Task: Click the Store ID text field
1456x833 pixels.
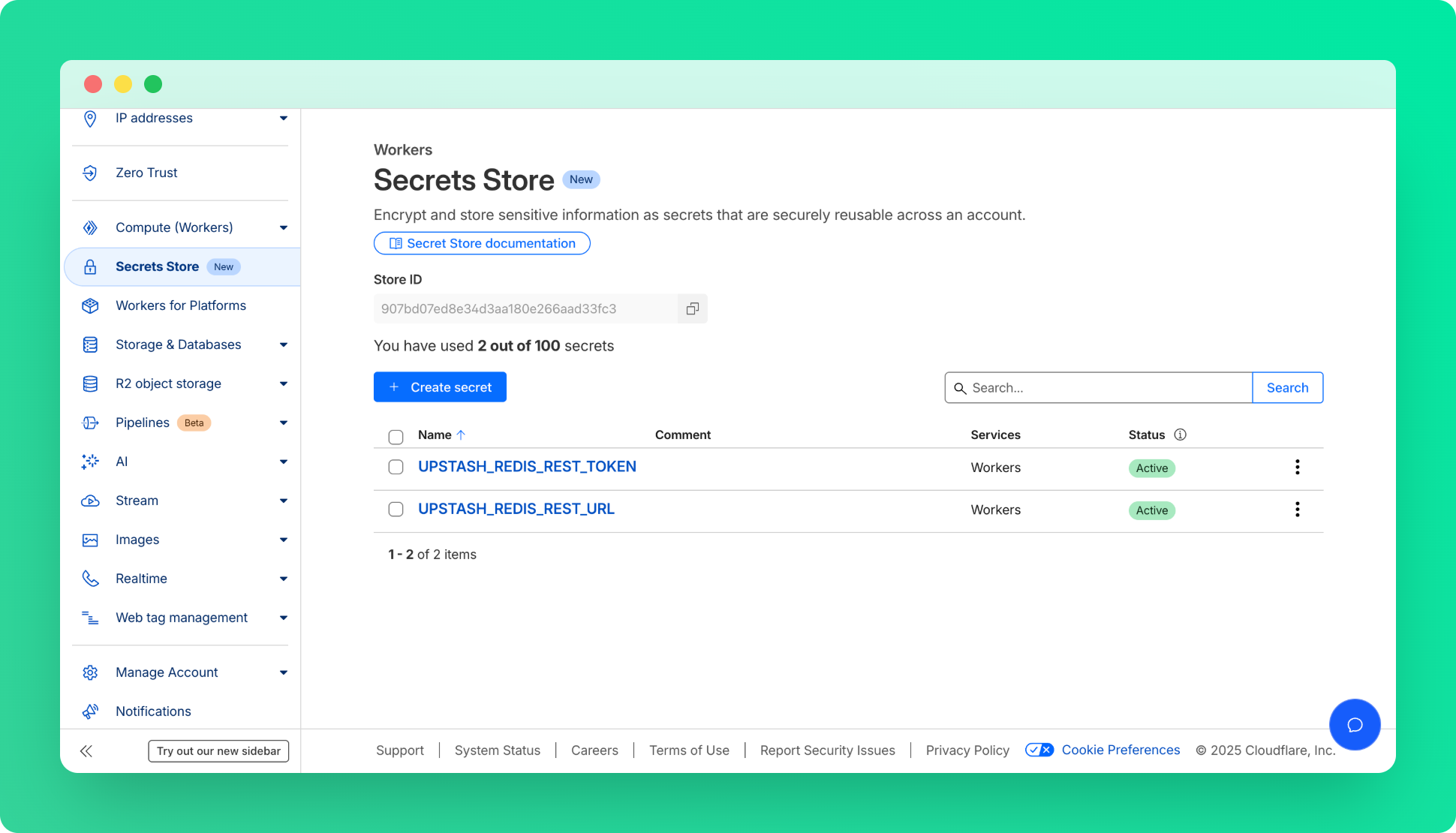Action: point(525,308)
